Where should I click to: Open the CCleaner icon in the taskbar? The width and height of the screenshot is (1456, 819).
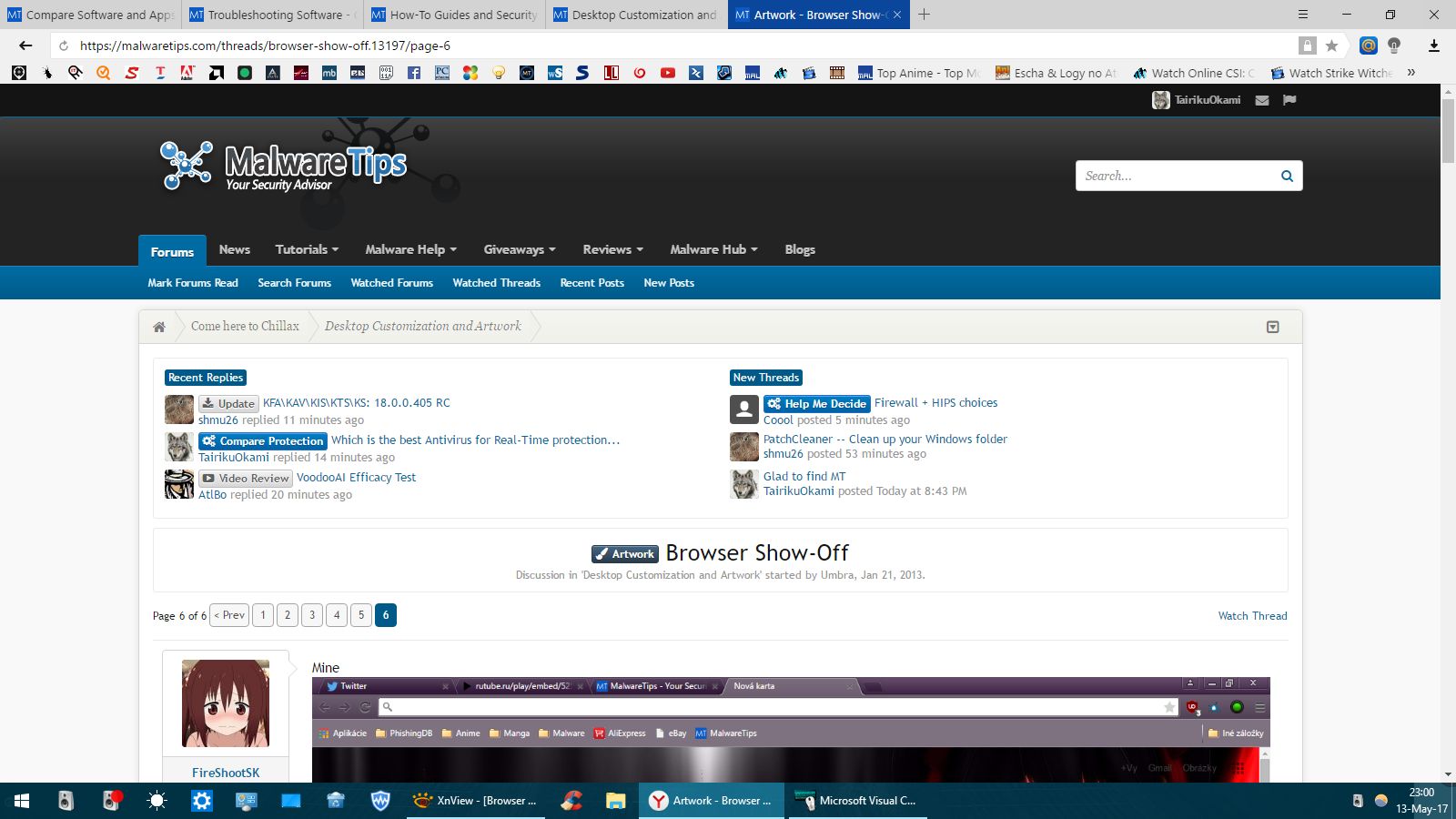point(571,801)
